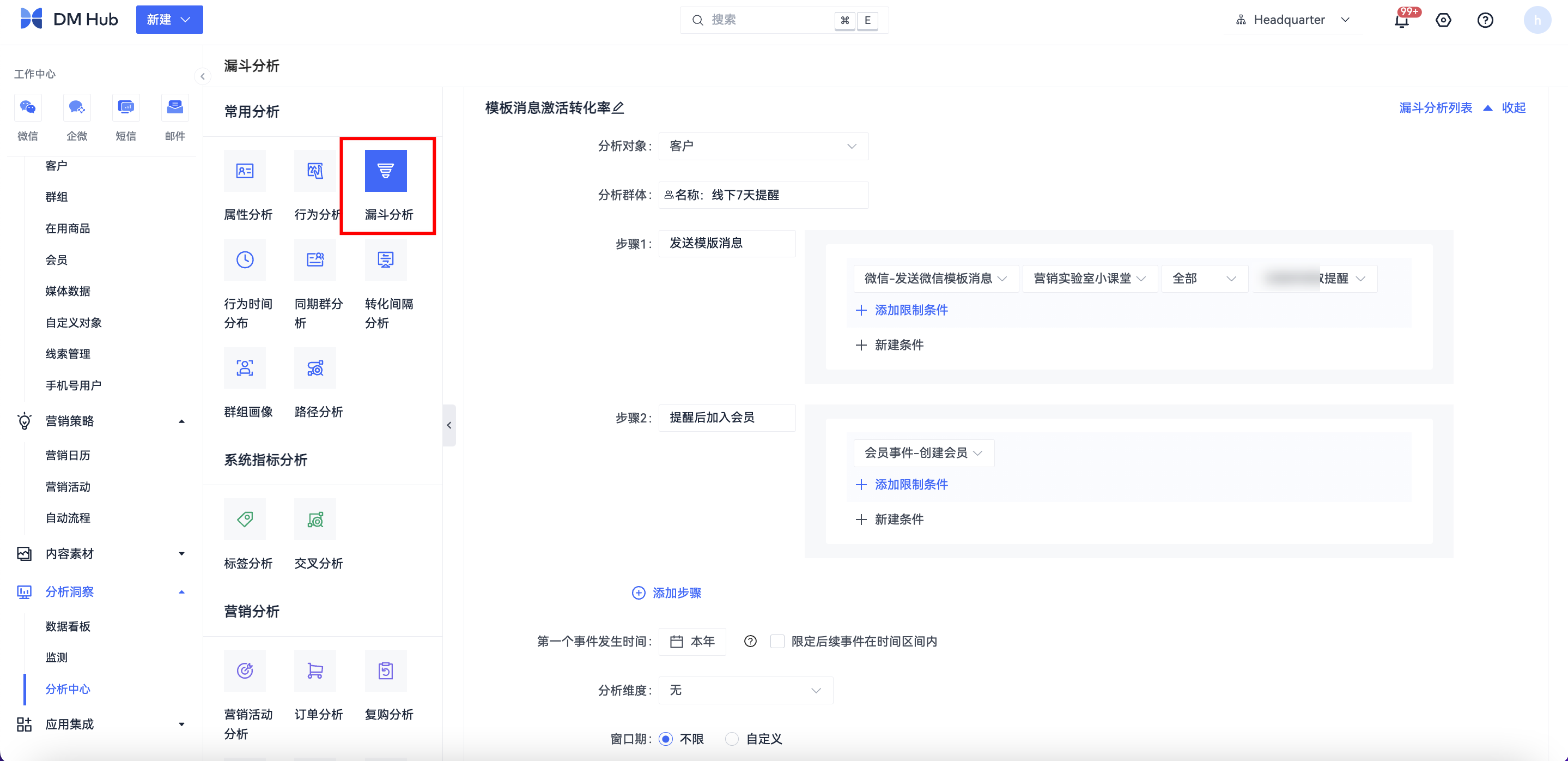Open 客户 in the sidebar
This screenshot has height=761, width=1568.
(56, 166)
